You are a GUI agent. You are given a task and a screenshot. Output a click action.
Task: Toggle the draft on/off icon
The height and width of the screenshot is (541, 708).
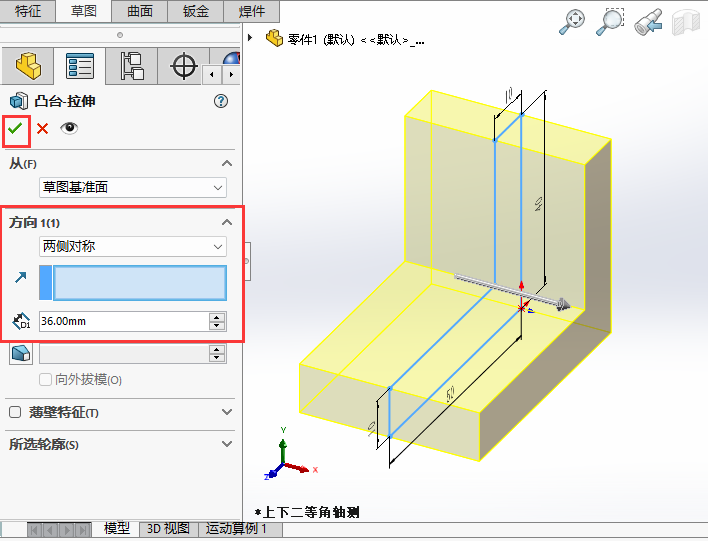pos(21,353)
